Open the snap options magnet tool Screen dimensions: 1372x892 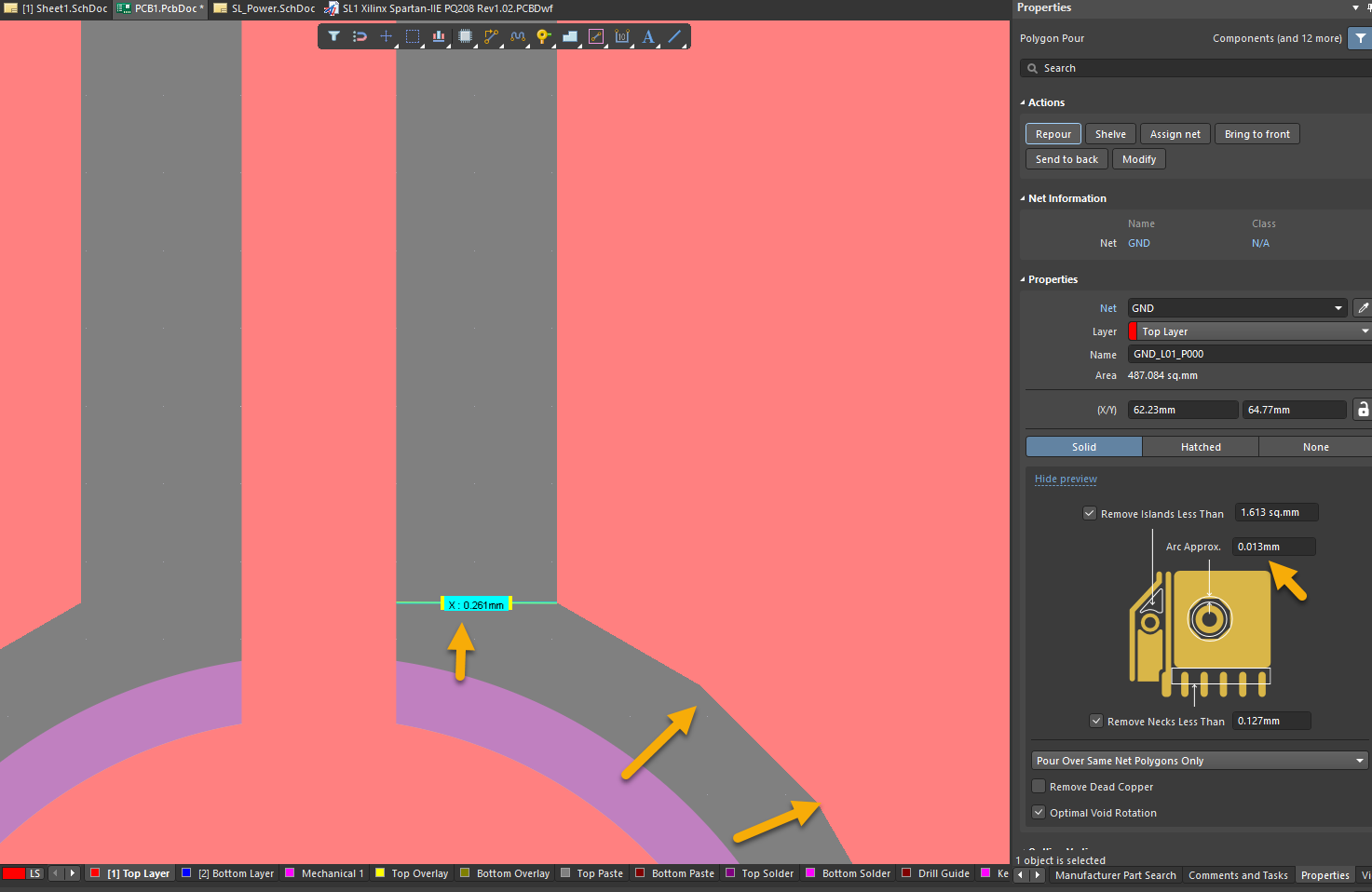360,36
